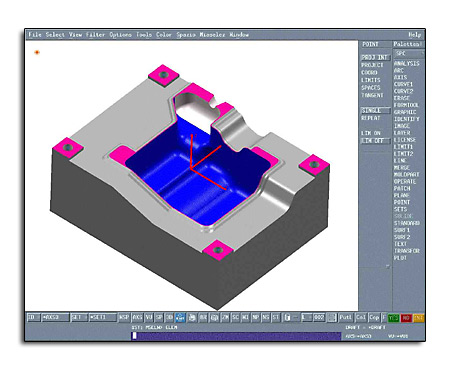The image size is (450, 370).
Task: Click the ZM zoom toolbar button
Action: click(225, 317)
